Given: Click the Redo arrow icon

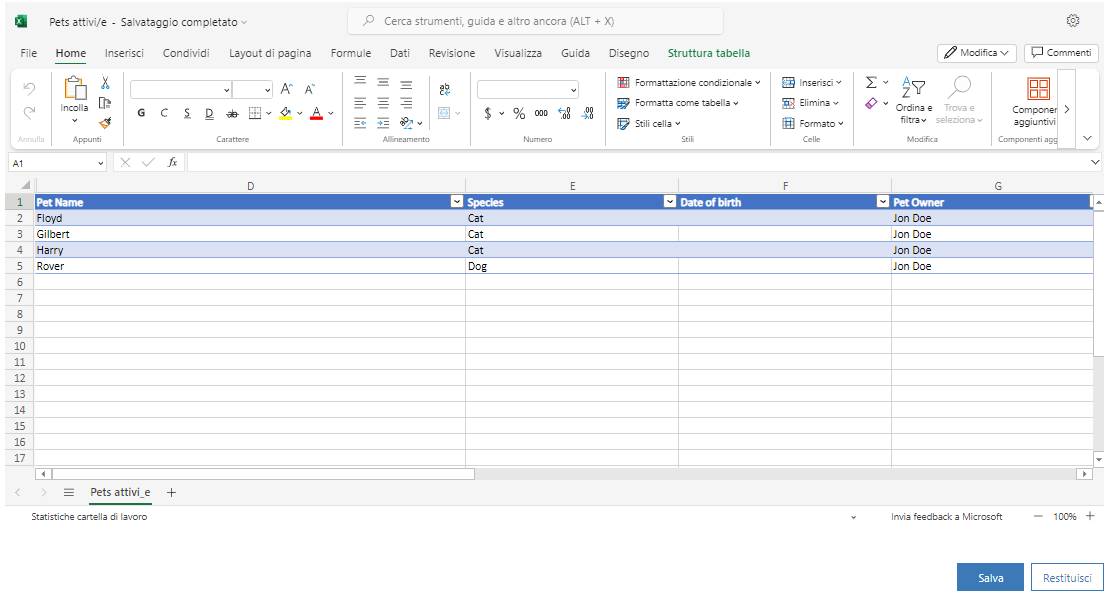Looking at the screenshot, I should [29, 112].
